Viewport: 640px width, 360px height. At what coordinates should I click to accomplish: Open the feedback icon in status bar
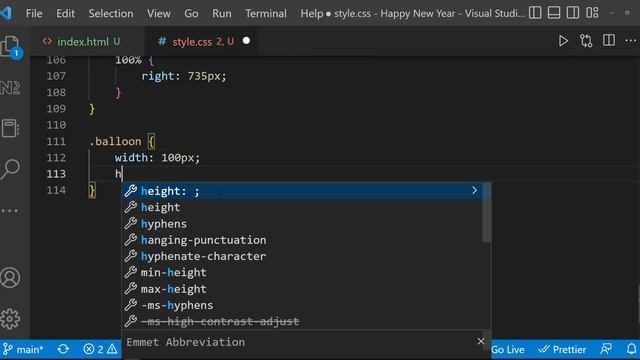pyautogui.click(x=606, y=349)
